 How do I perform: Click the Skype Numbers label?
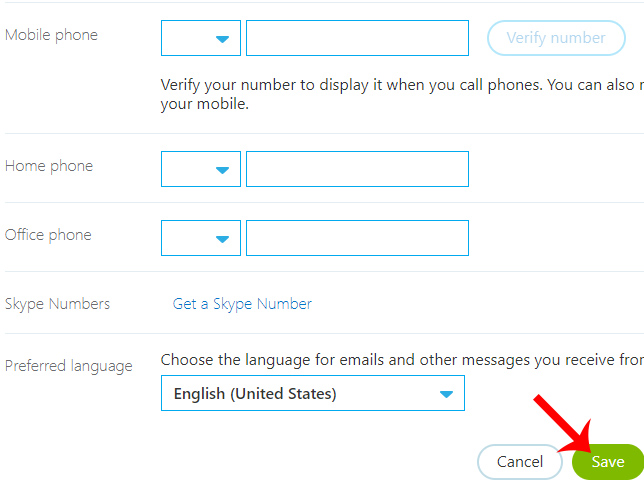[57, 304]
